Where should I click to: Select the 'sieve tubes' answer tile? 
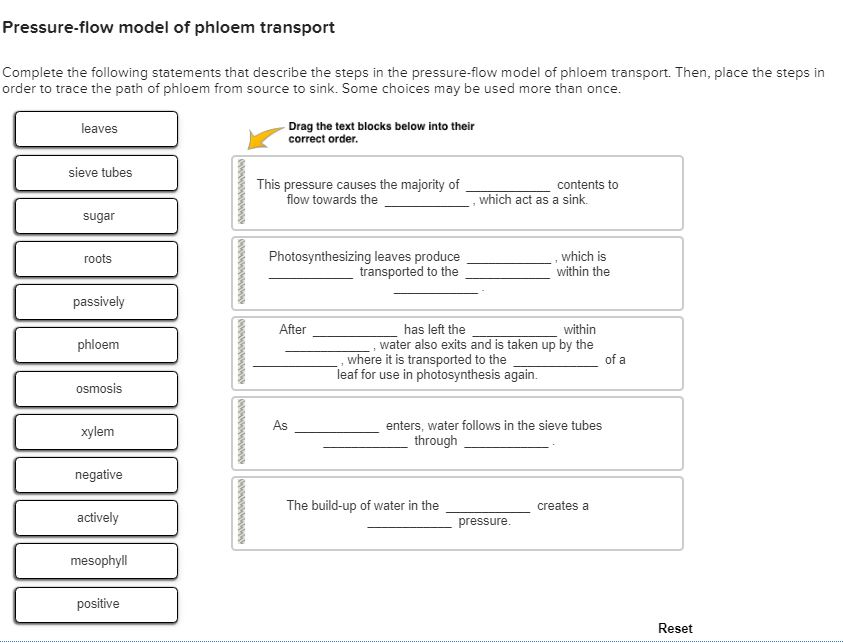pos(96,173)
